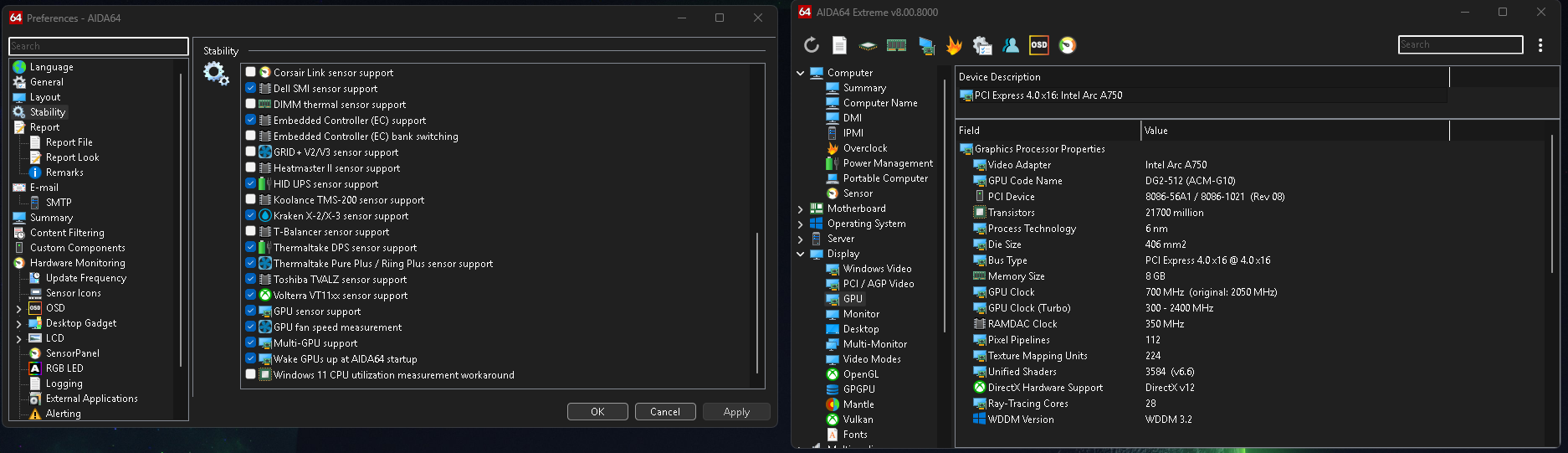Screen dimensions: 1568x453
Task: Click the user account toolbar icon
Action: coord(1011,45)
